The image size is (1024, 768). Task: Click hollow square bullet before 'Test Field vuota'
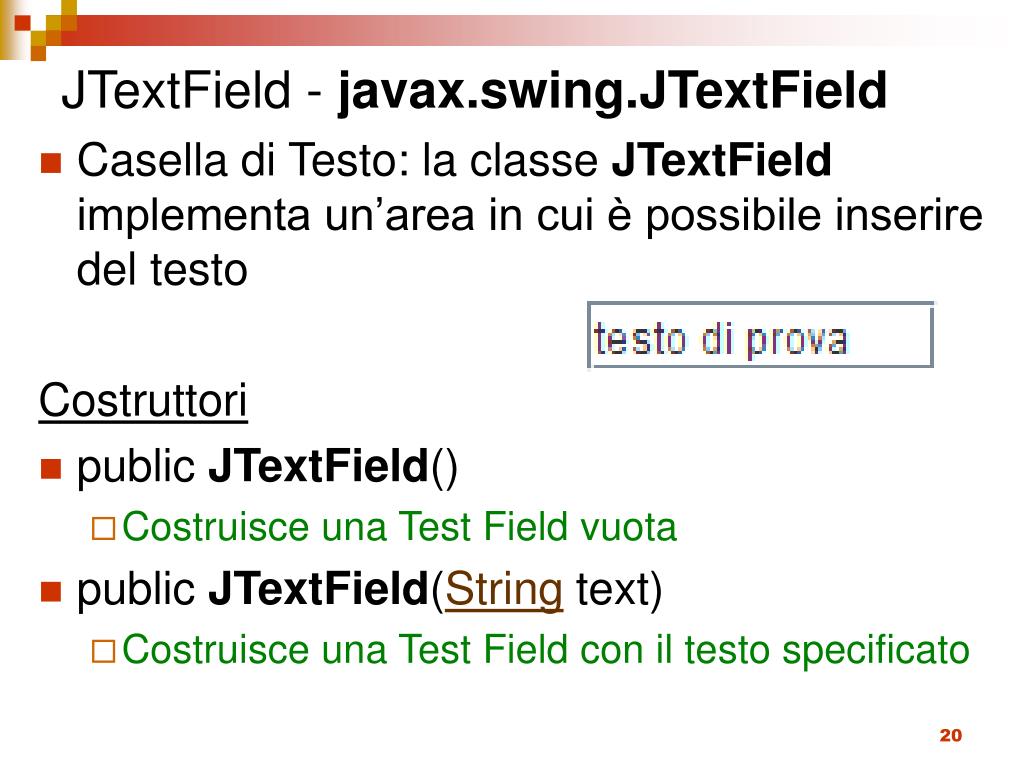coord(103,528)
